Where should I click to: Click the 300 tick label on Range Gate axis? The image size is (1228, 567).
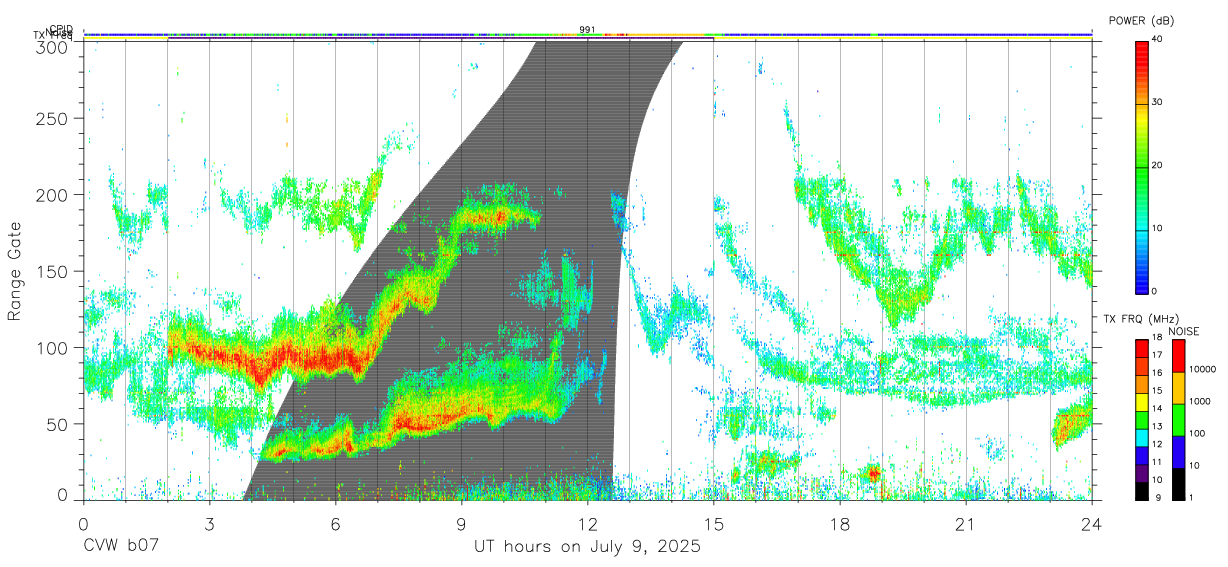tap(52, 47)
